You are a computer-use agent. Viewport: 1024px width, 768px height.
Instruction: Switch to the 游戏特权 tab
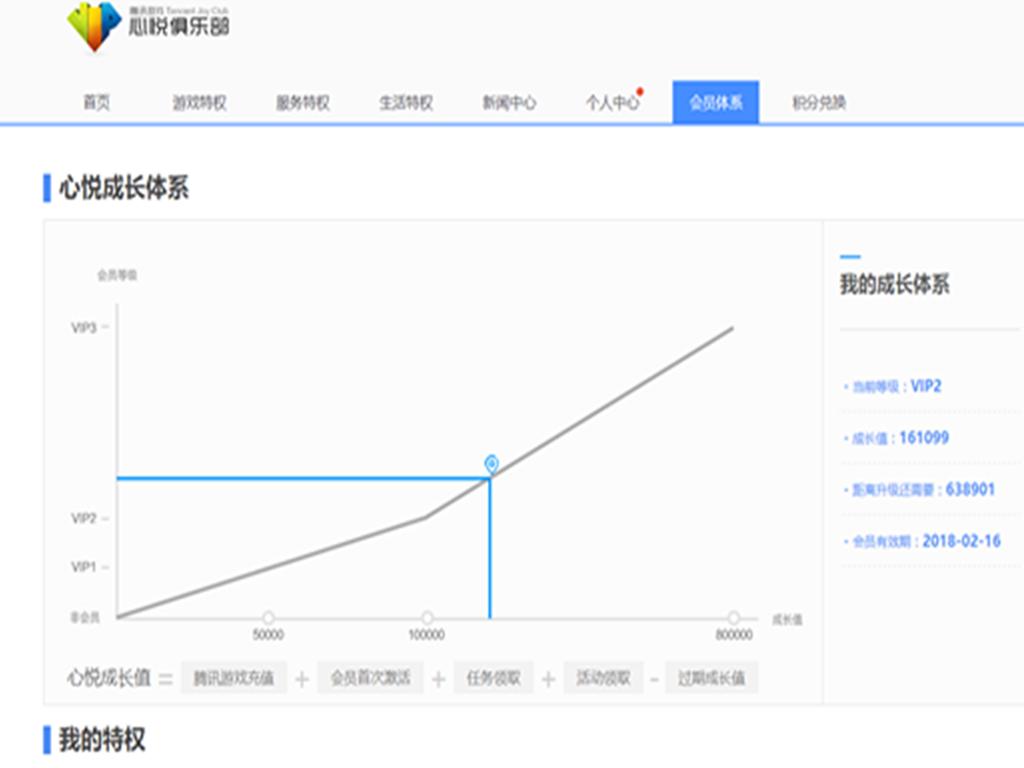point(198,101)
